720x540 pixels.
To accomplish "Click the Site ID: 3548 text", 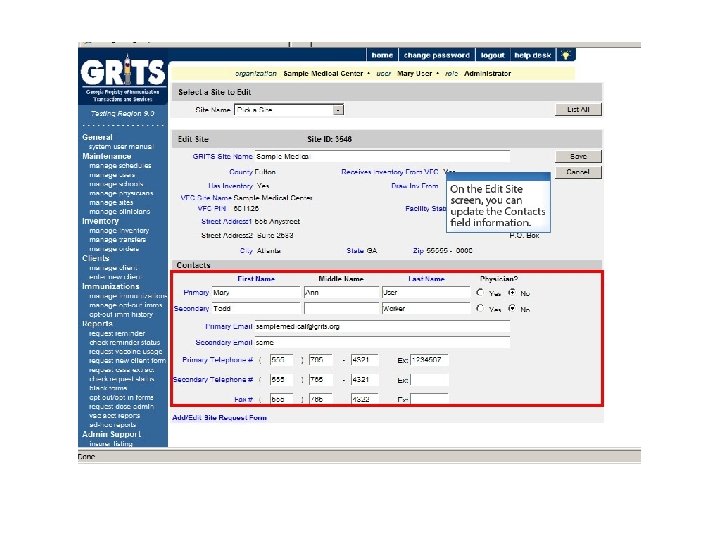I will pos(330,139).
